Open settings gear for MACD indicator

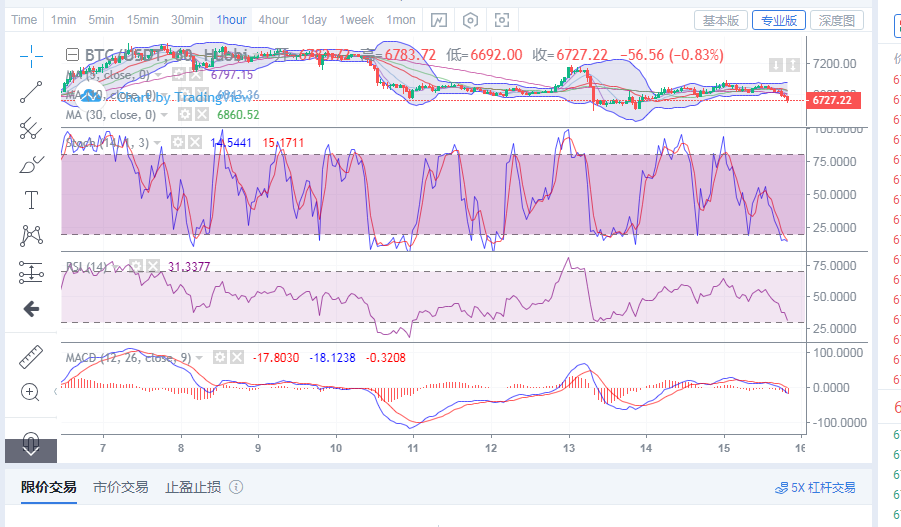pos(220,357)
